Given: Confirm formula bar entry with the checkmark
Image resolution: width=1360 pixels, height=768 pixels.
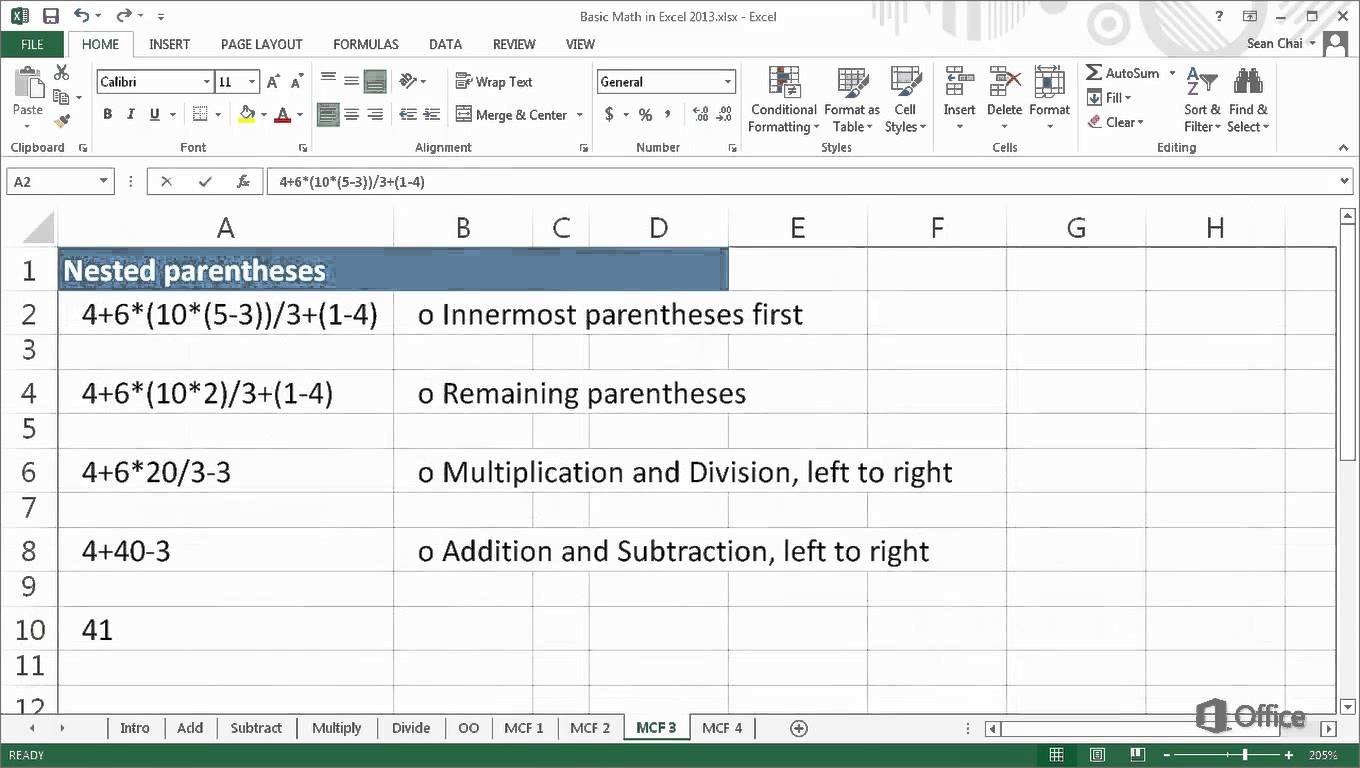Looking at the screenshot, I should (x=205, y=182).
